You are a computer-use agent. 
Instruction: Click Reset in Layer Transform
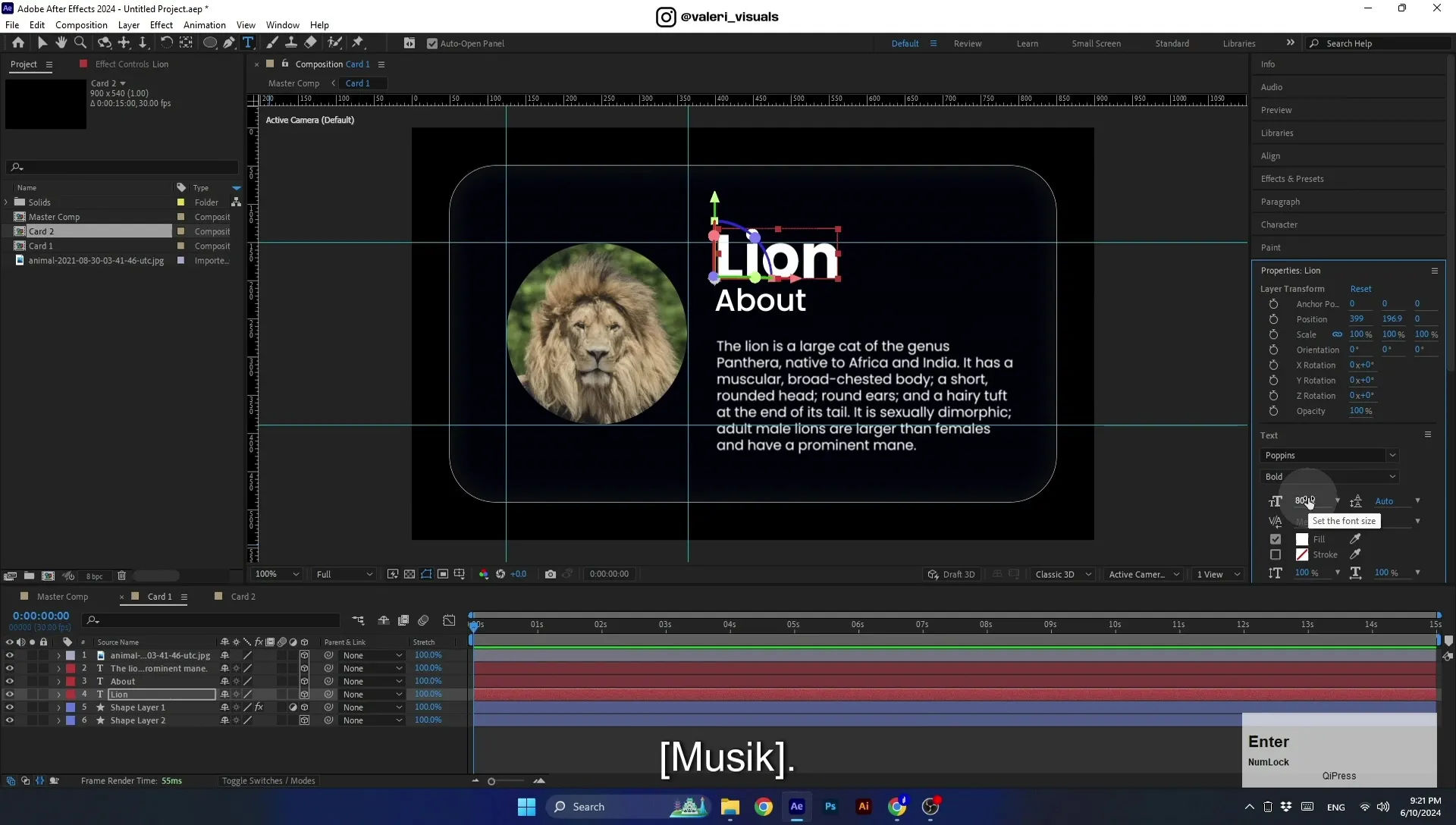pyautogui.click(x=1360, y=289)
